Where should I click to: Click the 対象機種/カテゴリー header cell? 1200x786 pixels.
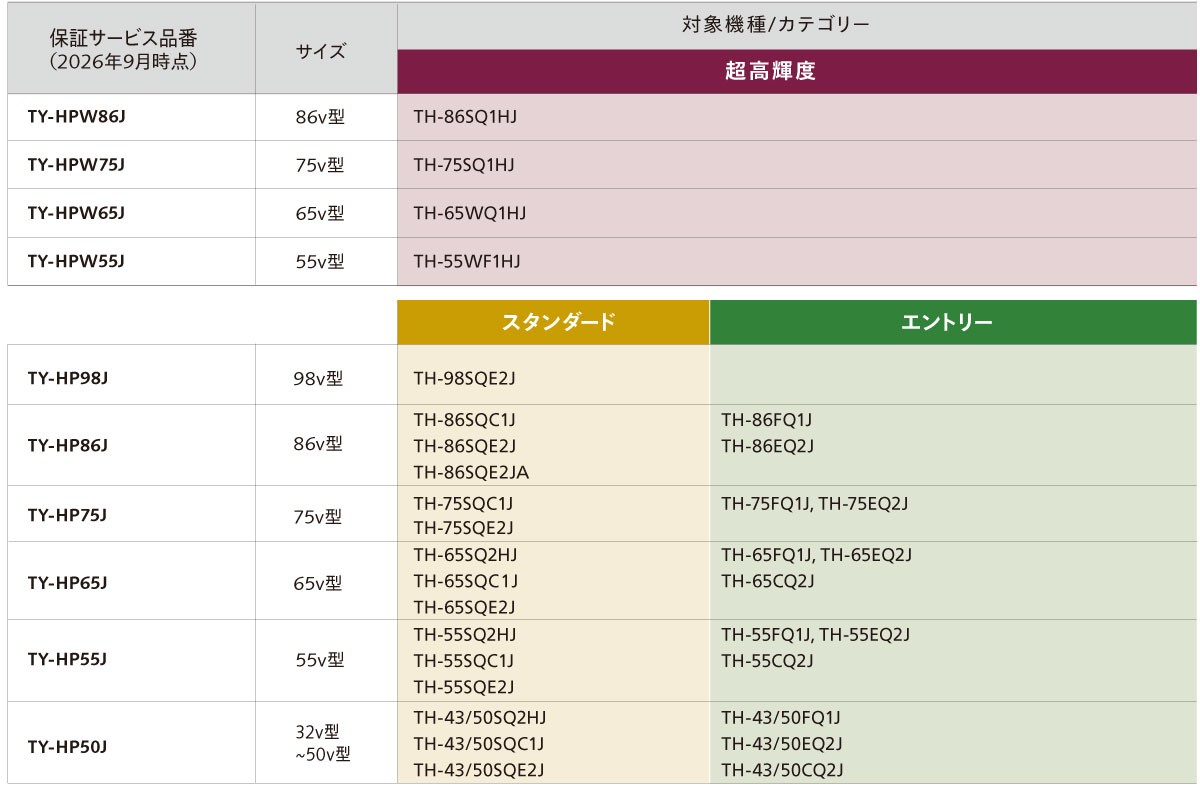point(797,24)
